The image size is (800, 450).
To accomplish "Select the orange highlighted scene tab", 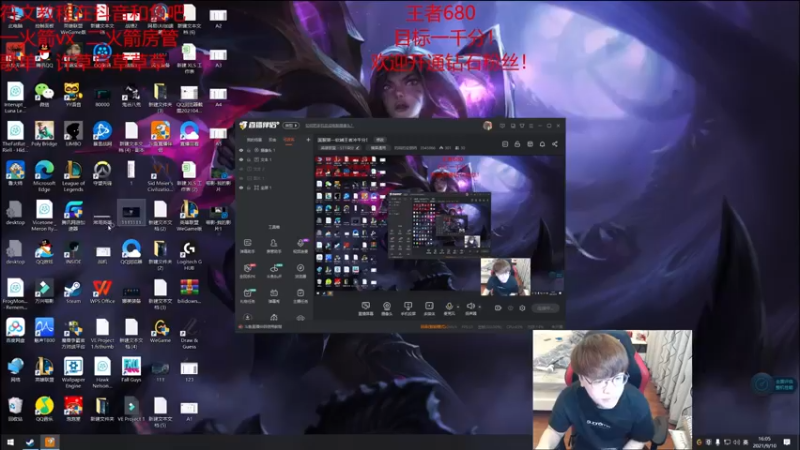I will click(289, 140).
